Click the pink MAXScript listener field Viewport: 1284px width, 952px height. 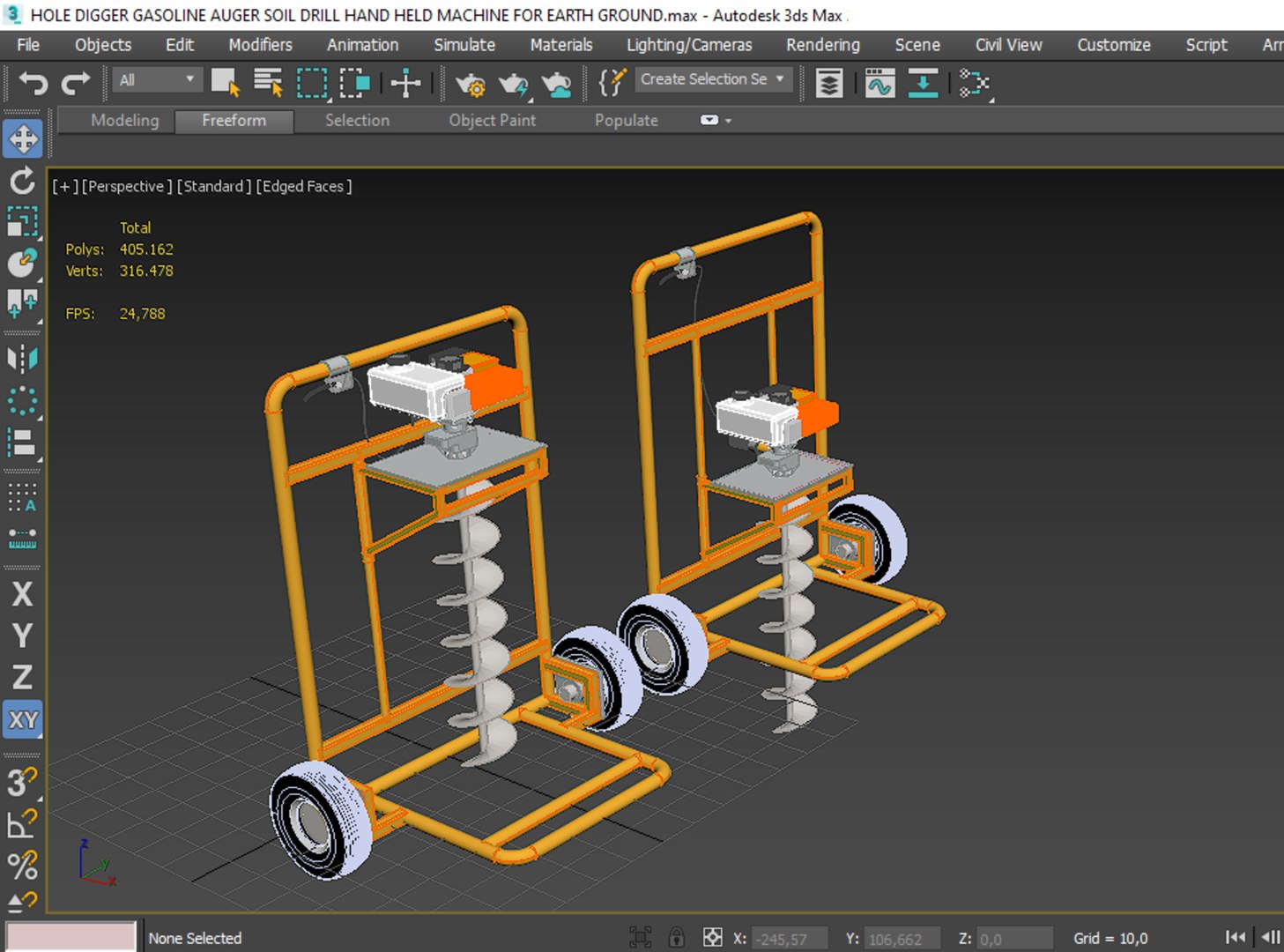pos(71,936)
